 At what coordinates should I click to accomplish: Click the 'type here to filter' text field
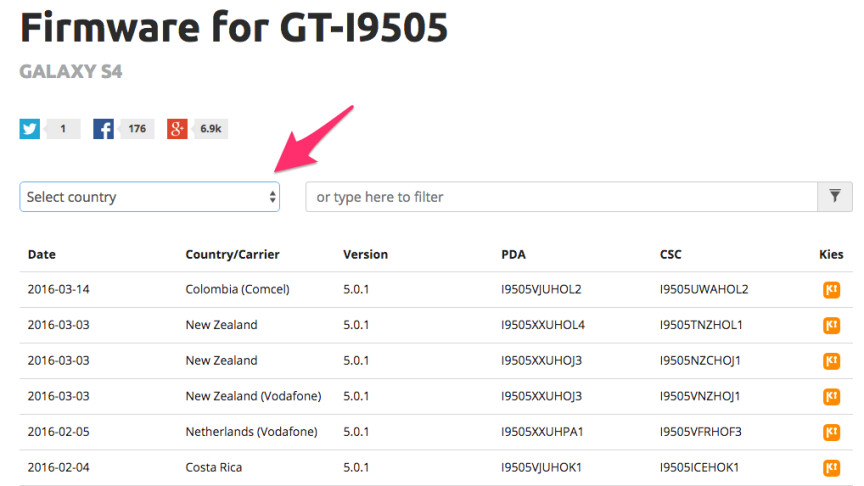[560, 197]
